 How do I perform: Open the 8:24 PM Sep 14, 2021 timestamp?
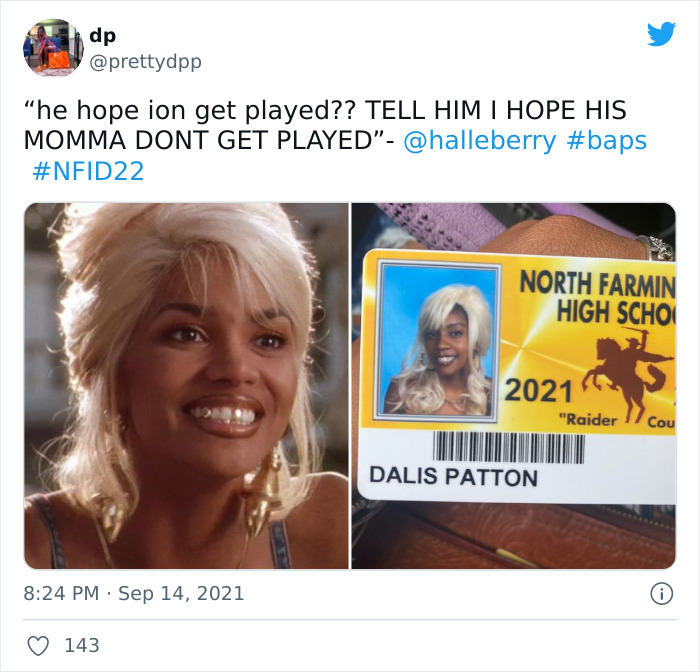[134, 593]
